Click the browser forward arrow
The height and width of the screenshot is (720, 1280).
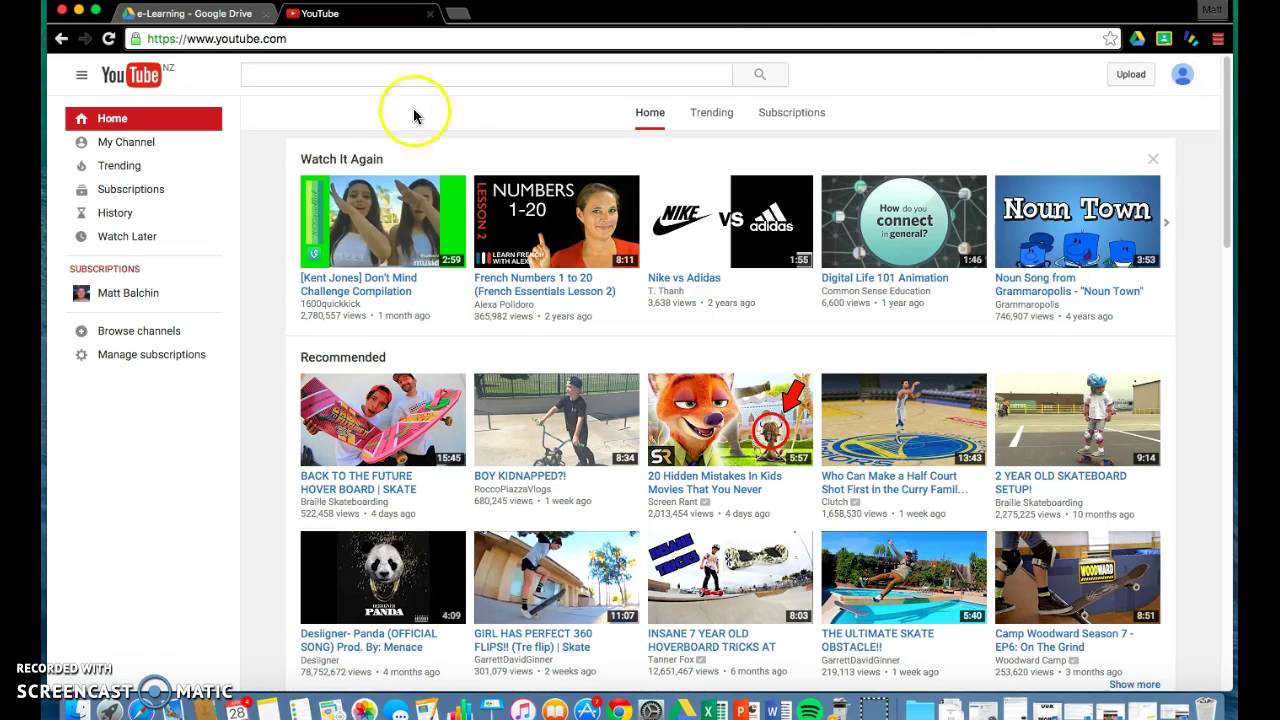point(85,39)
